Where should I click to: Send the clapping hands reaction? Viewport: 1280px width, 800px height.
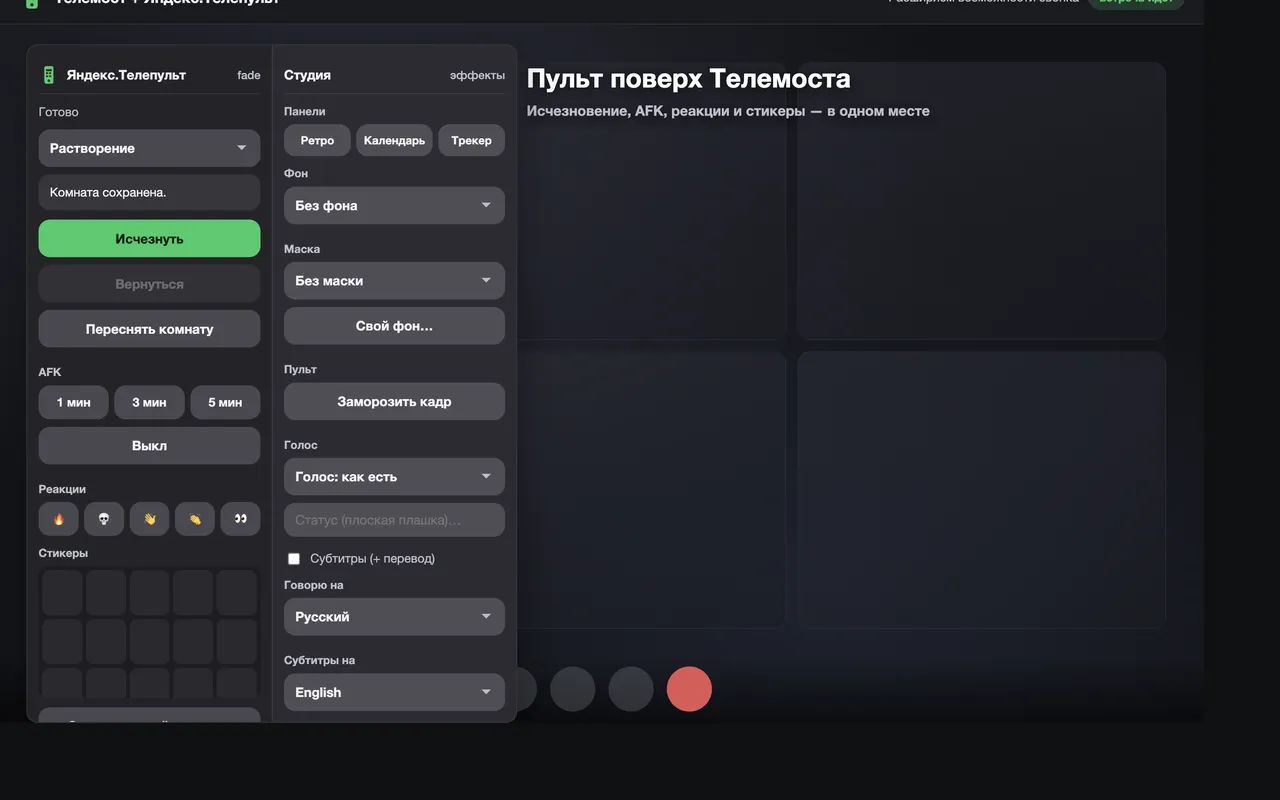[195, 519]
